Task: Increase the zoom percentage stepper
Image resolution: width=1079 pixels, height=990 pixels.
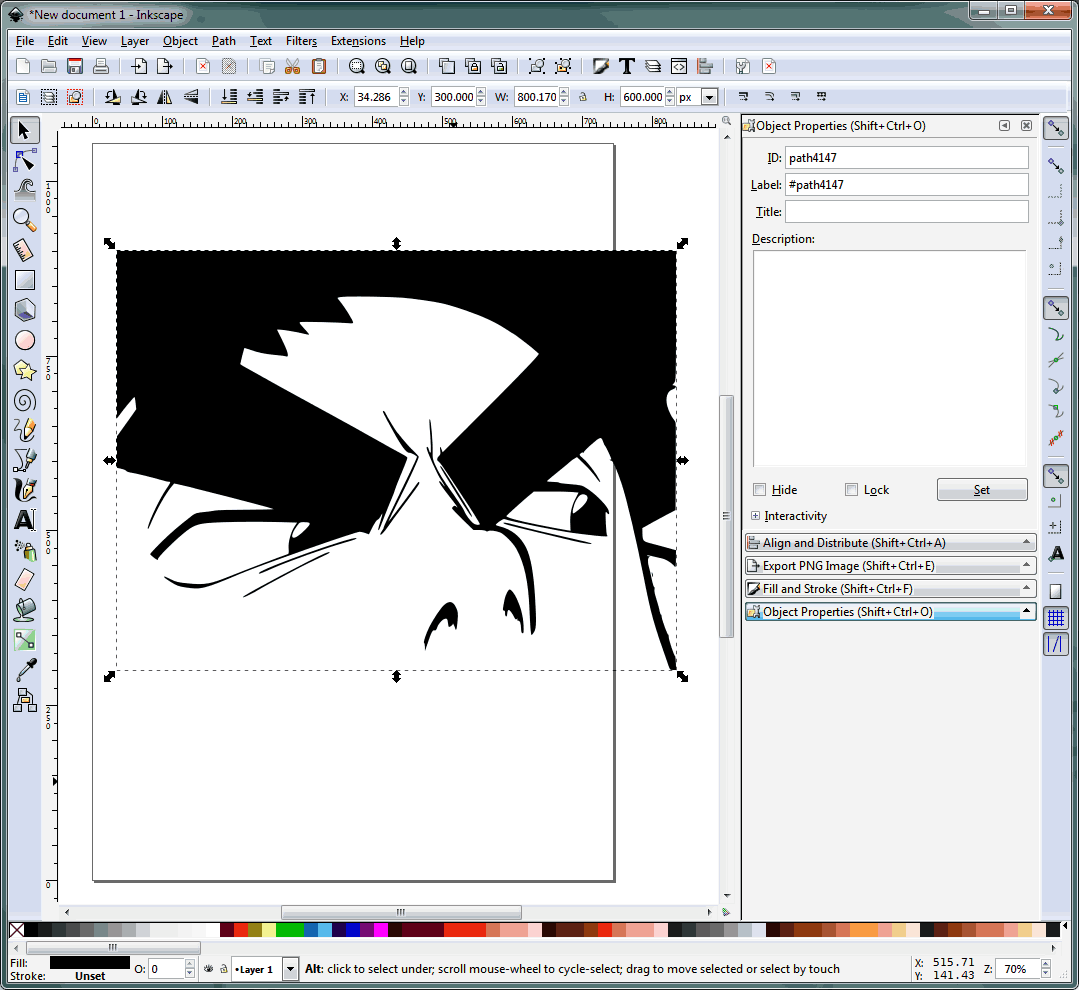Action: click(x=1046, y=965)
